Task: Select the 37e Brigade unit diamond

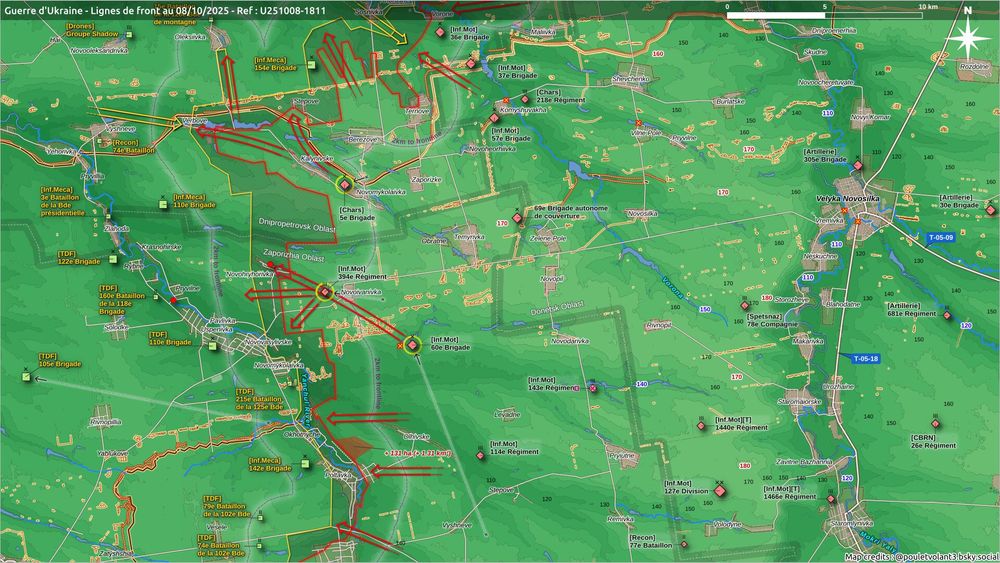Action: click(x=471, y=64)
